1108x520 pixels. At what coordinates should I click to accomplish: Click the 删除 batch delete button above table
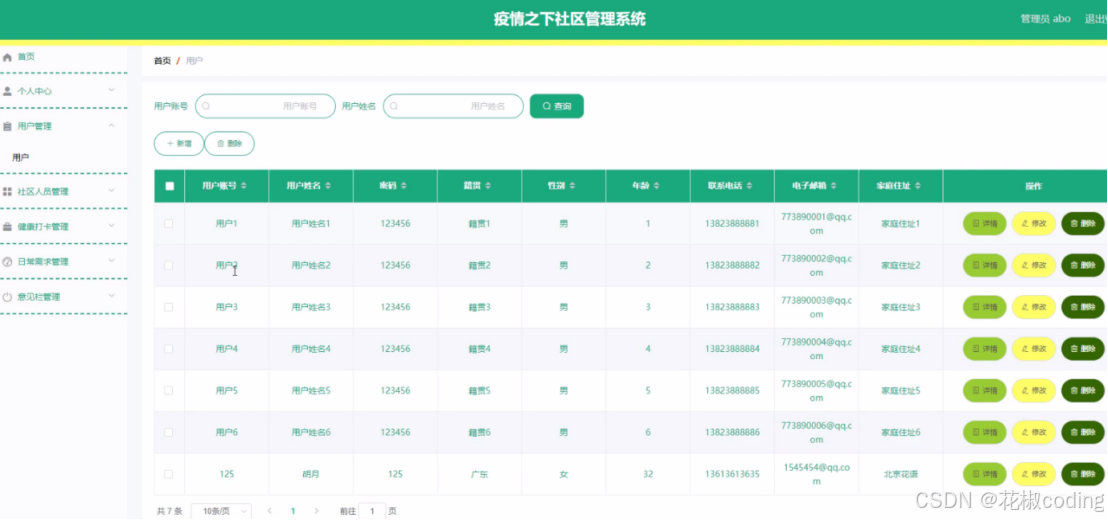230,143
